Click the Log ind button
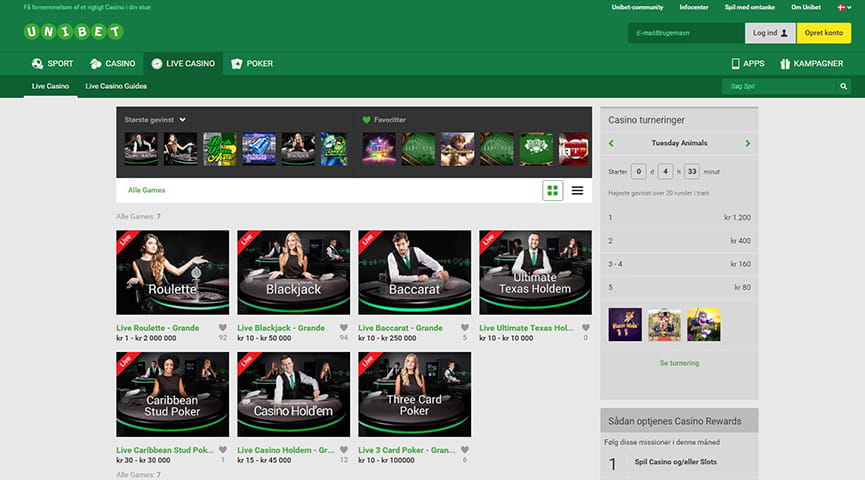 pyautogui.click(x=770, y=33)
